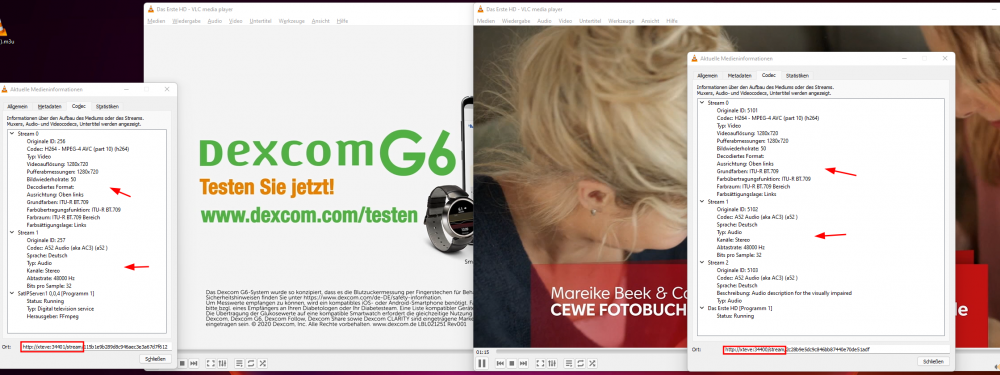Open Medien menu in left VLC window
Viewport: 1000px width, 375px height.
[x=156, y=21]
